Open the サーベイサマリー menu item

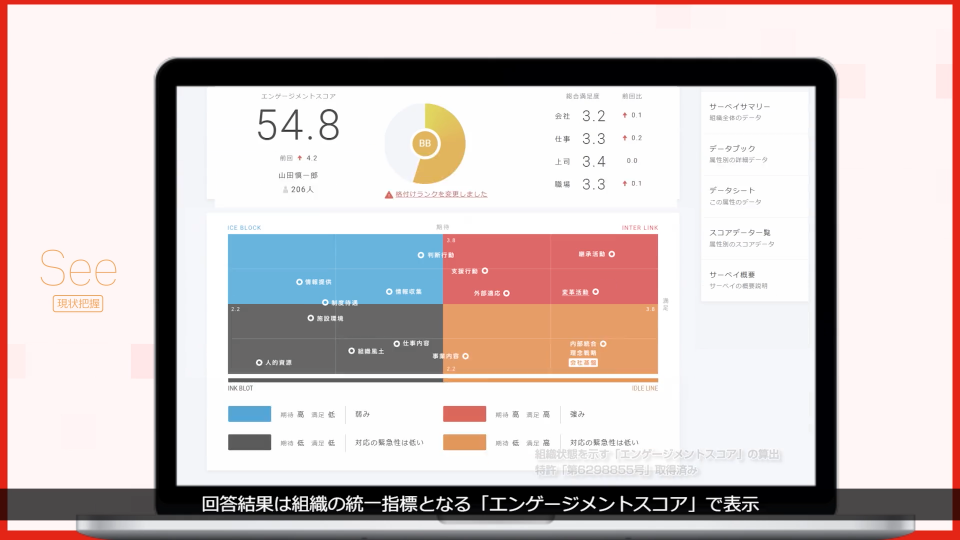point(754,112)
